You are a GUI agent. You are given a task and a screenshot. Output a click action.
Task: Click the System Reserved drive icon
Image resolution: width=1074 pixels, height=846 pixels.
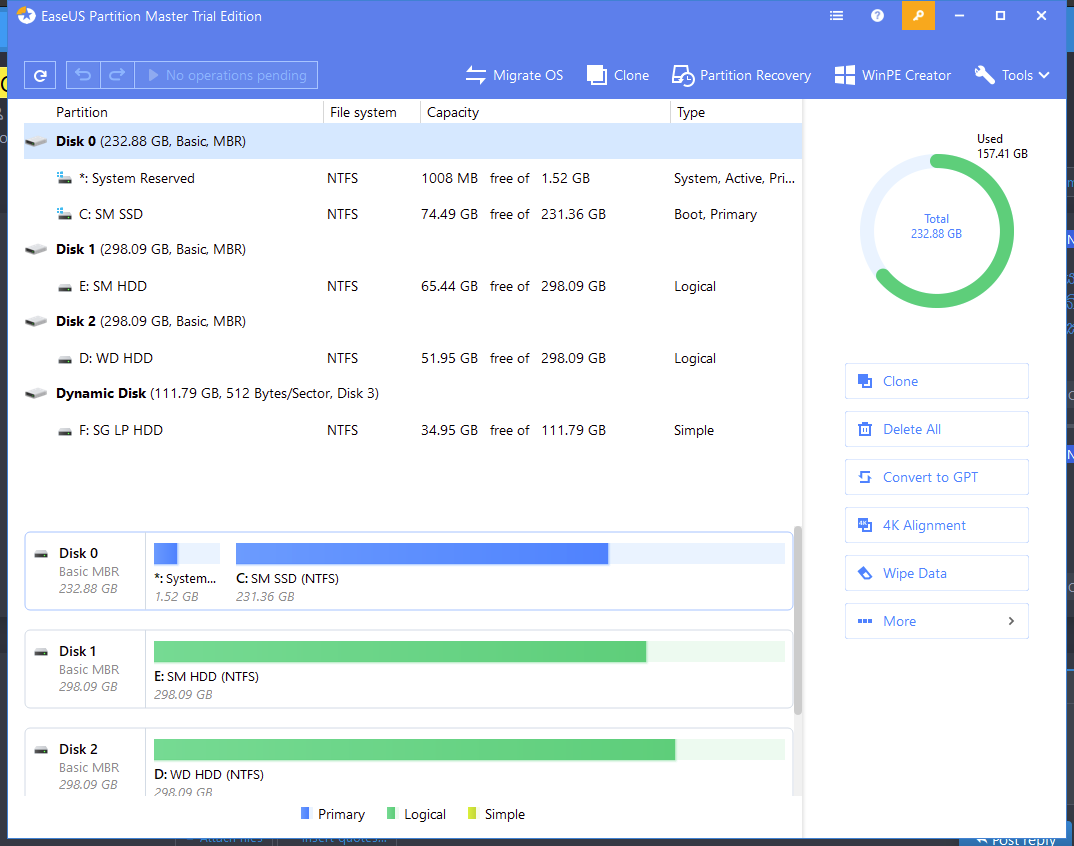tap(64, 178)
